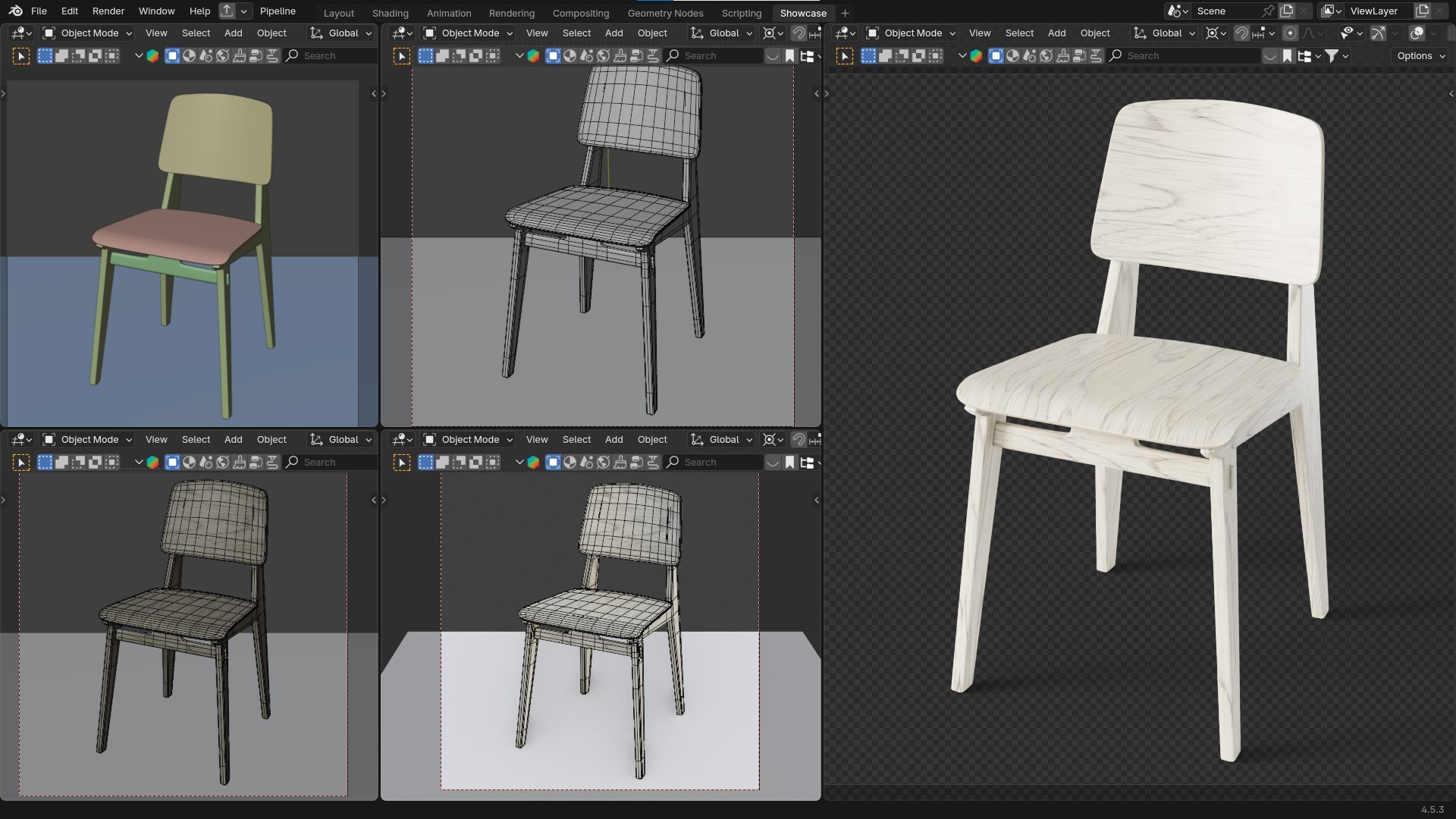
Task: Select tweak tool in top-left viewport
Action: (21, 56)
